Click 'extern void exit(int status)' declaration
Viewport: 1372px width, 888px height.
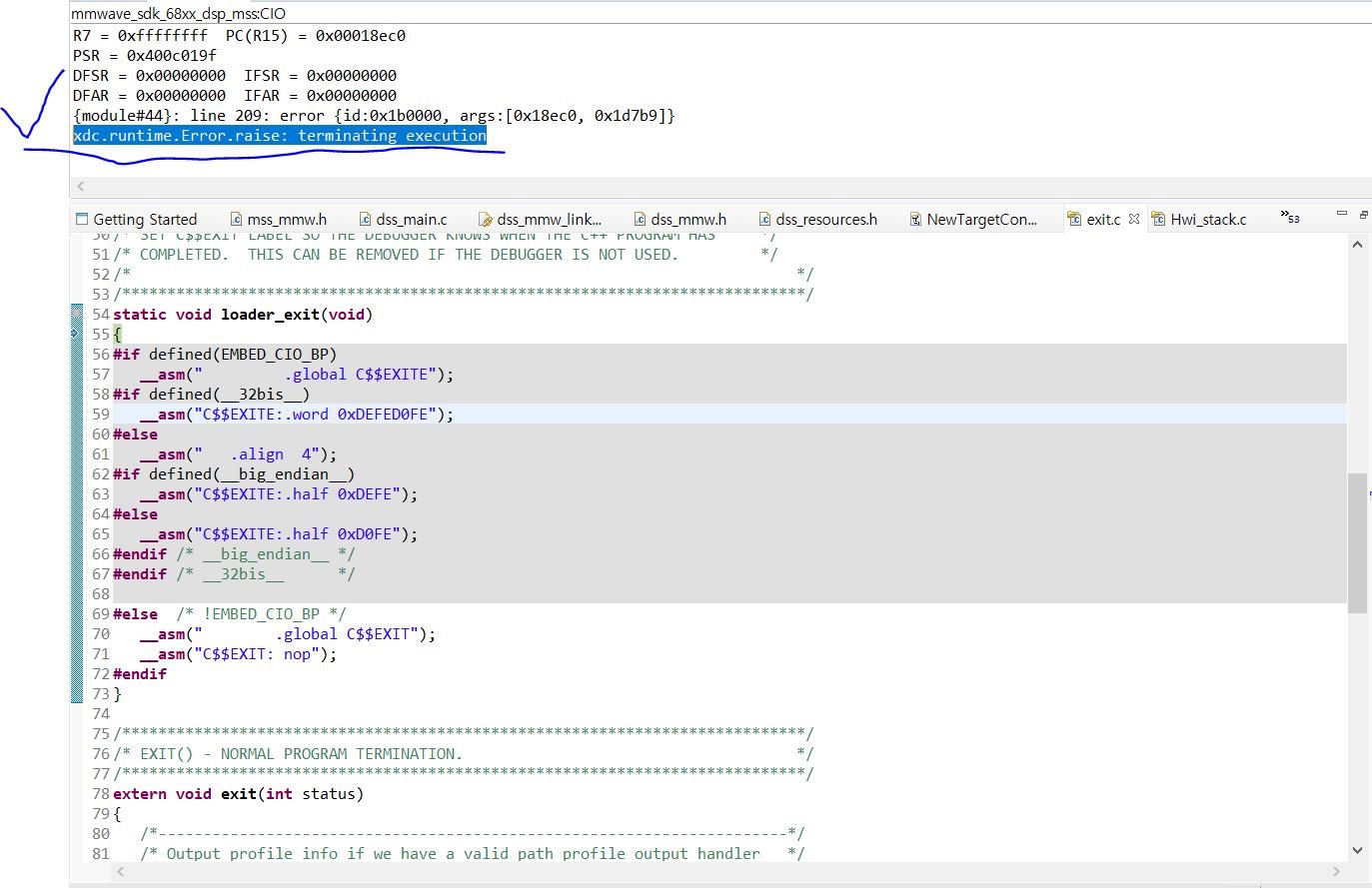click(238, 793)
